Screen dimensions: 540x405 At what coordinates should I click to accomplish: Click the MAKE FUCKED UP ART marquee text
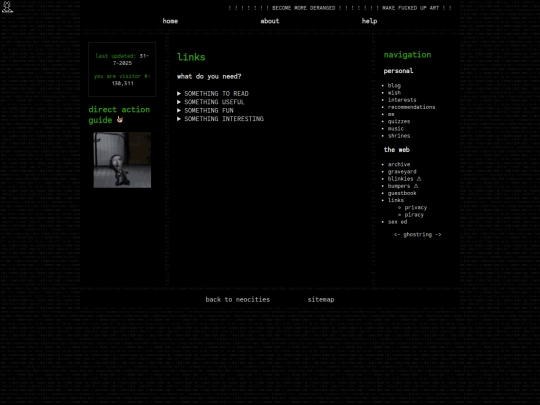point(411,8)
